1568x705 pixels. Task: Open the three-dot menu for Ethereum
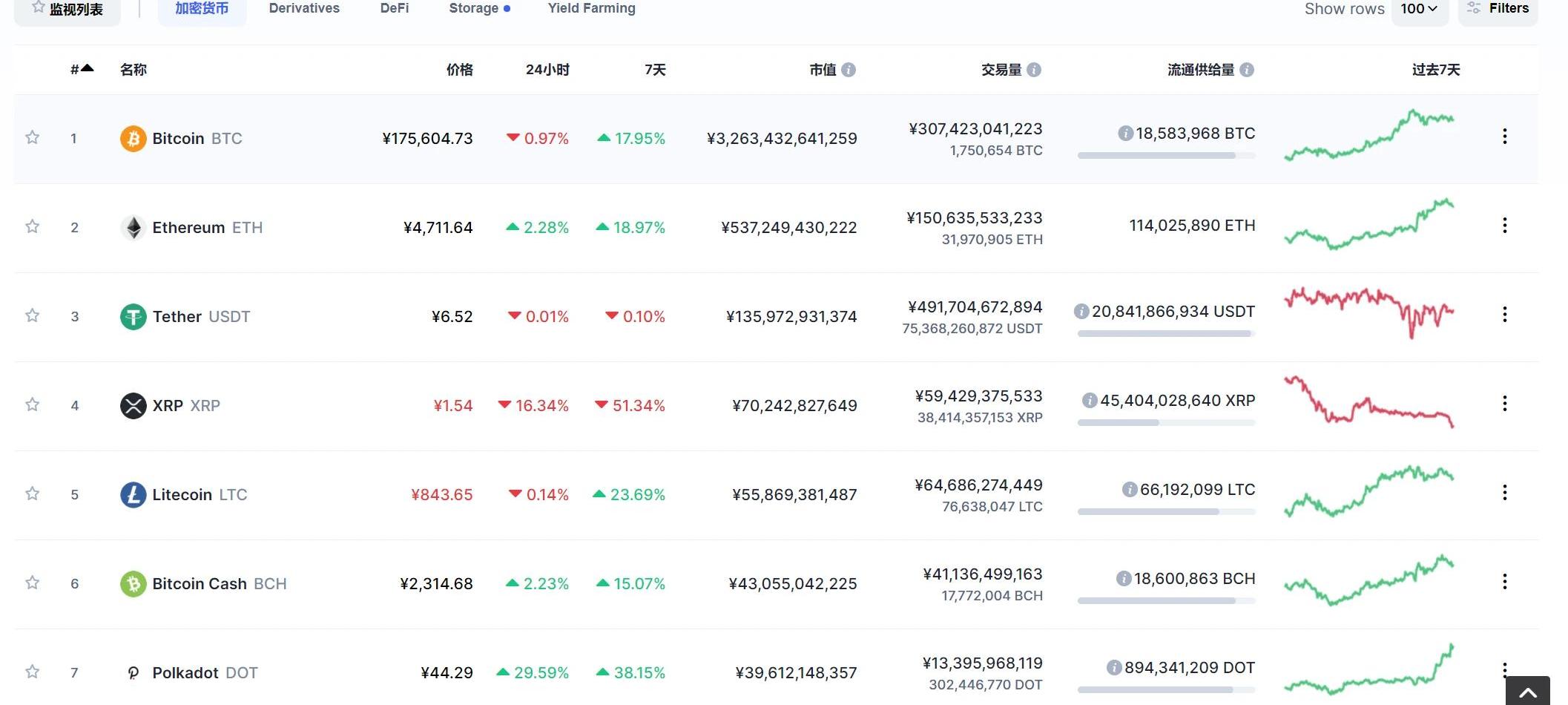pyautogui.click(x=1505, y=225)
